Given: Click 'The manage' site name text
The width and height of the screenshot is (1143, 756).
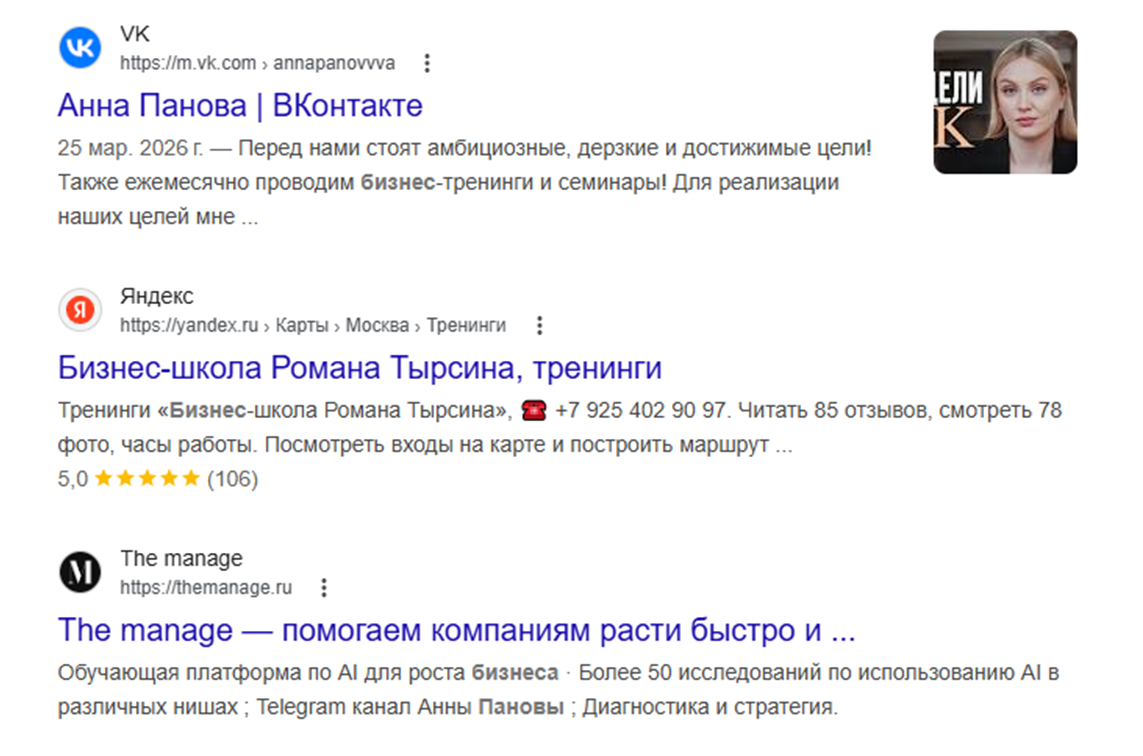Looking at the screenshot, I should click(182, 558).
